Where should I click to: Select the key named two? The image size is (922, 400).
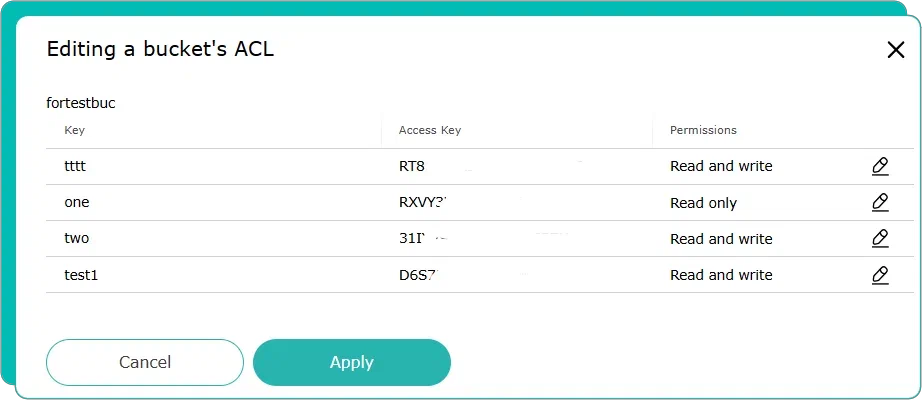coord(77,239)
